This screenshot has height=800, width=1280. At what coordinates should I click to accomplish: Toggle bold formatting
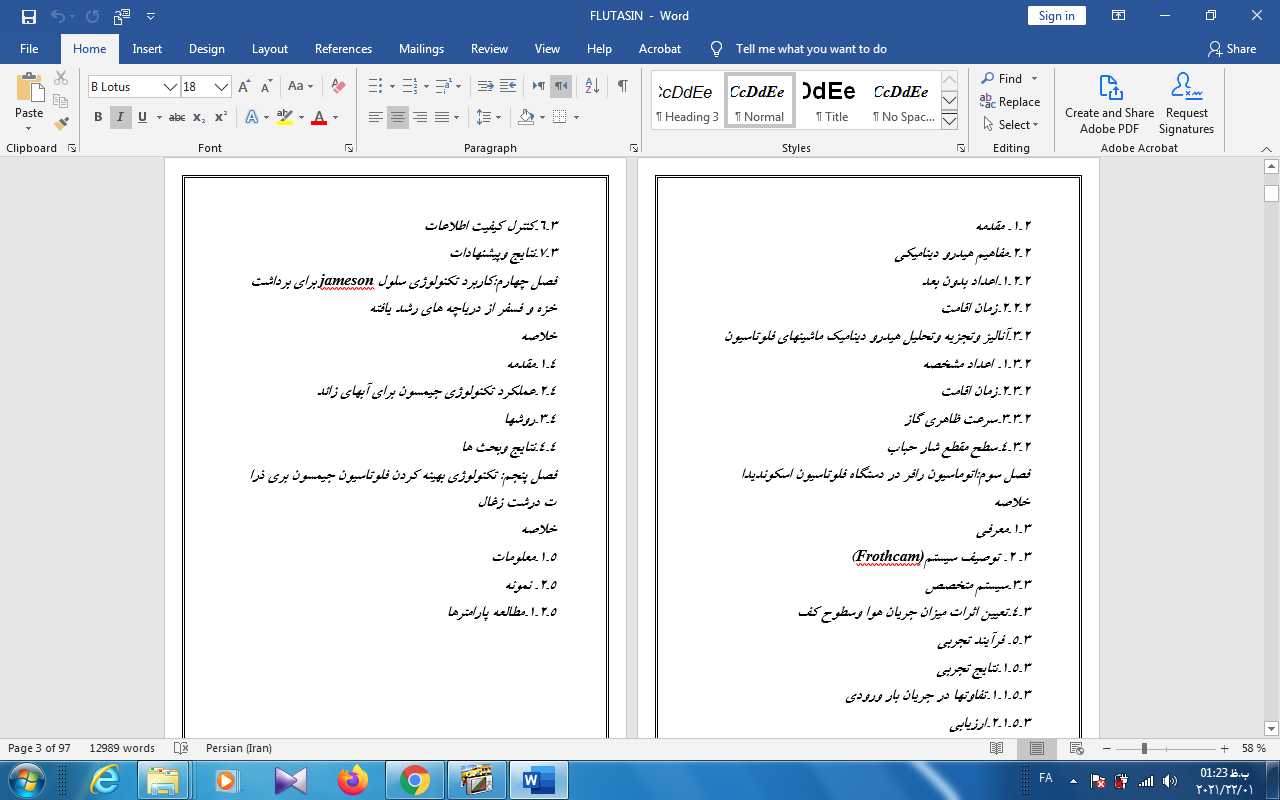98,118
